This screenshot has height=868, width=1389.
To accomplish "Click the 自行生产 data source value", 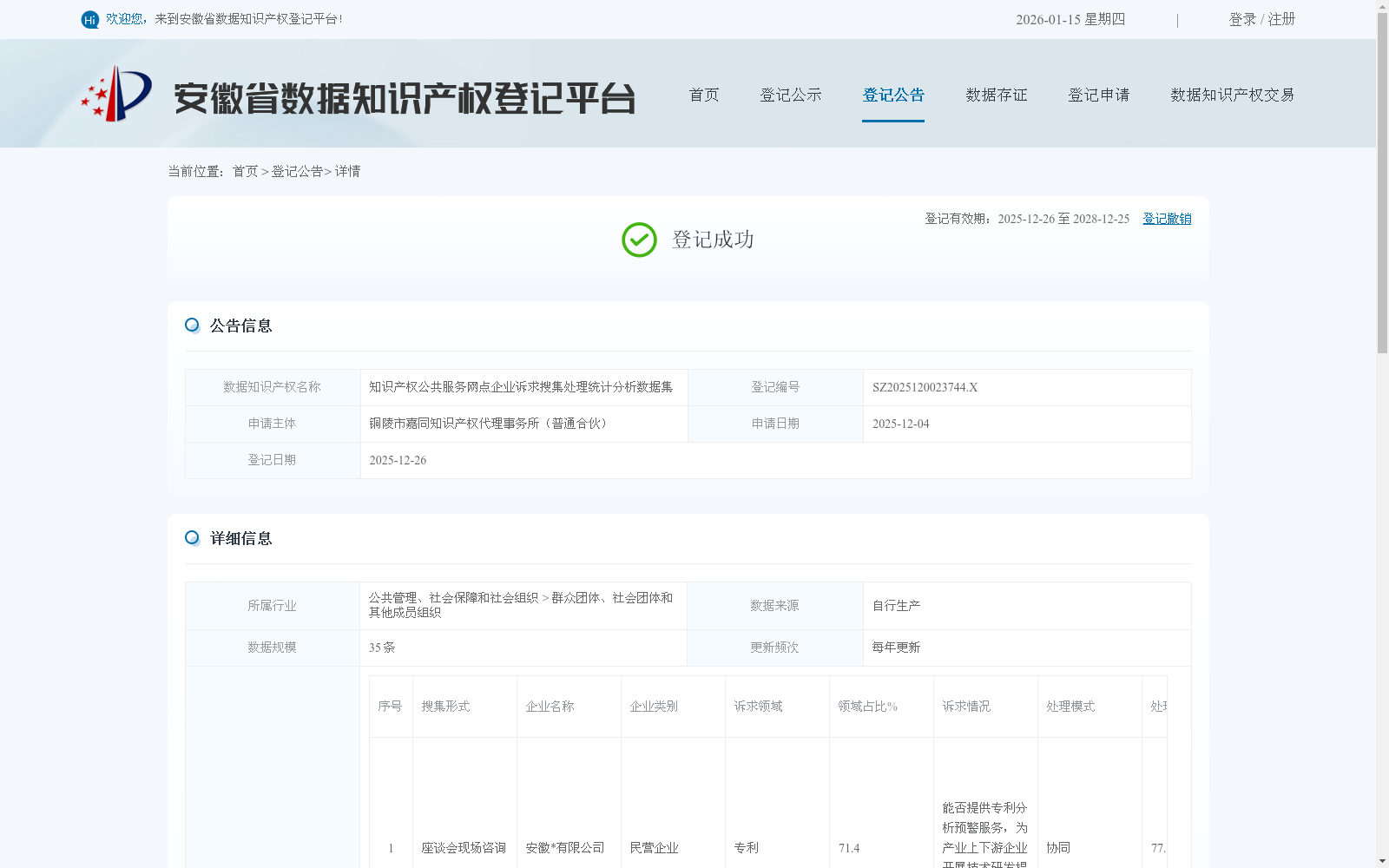I will click(896, 606).
